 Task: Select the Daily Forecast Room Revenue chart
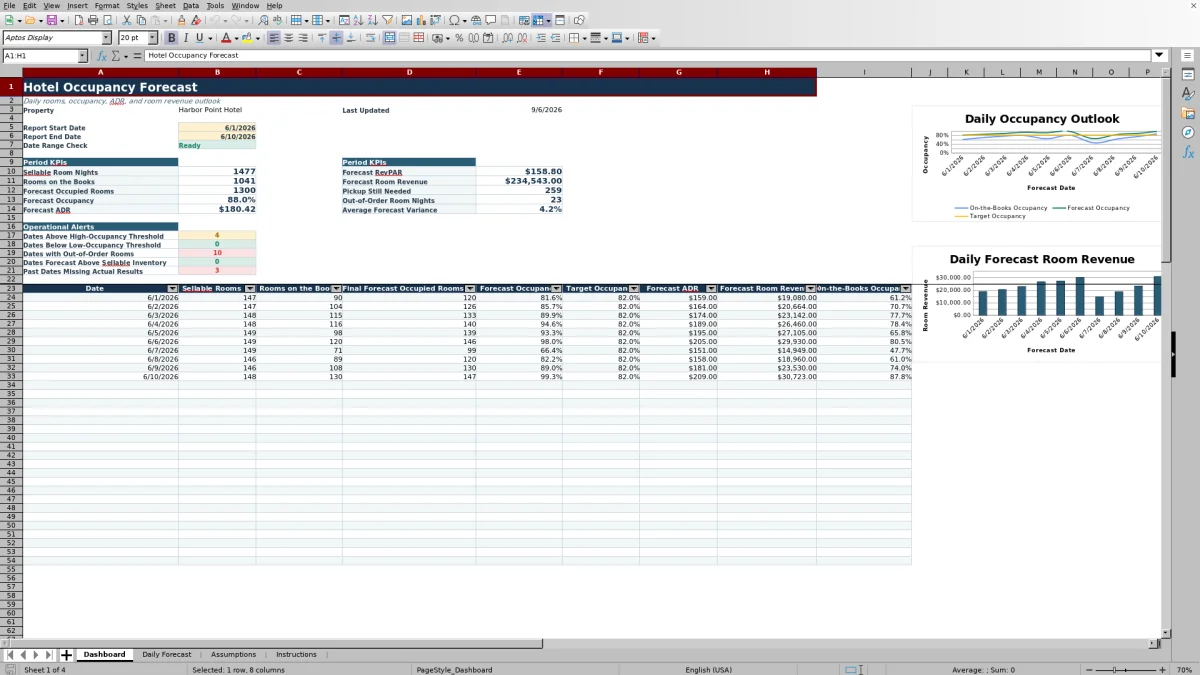click(x=1038, y=304)
